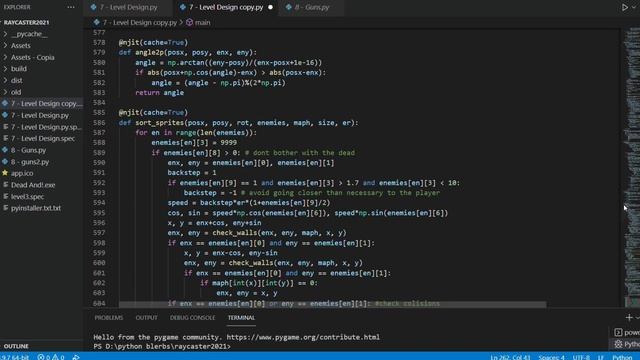Open Explorer more actions ellipsis menu

pos(71,7)
